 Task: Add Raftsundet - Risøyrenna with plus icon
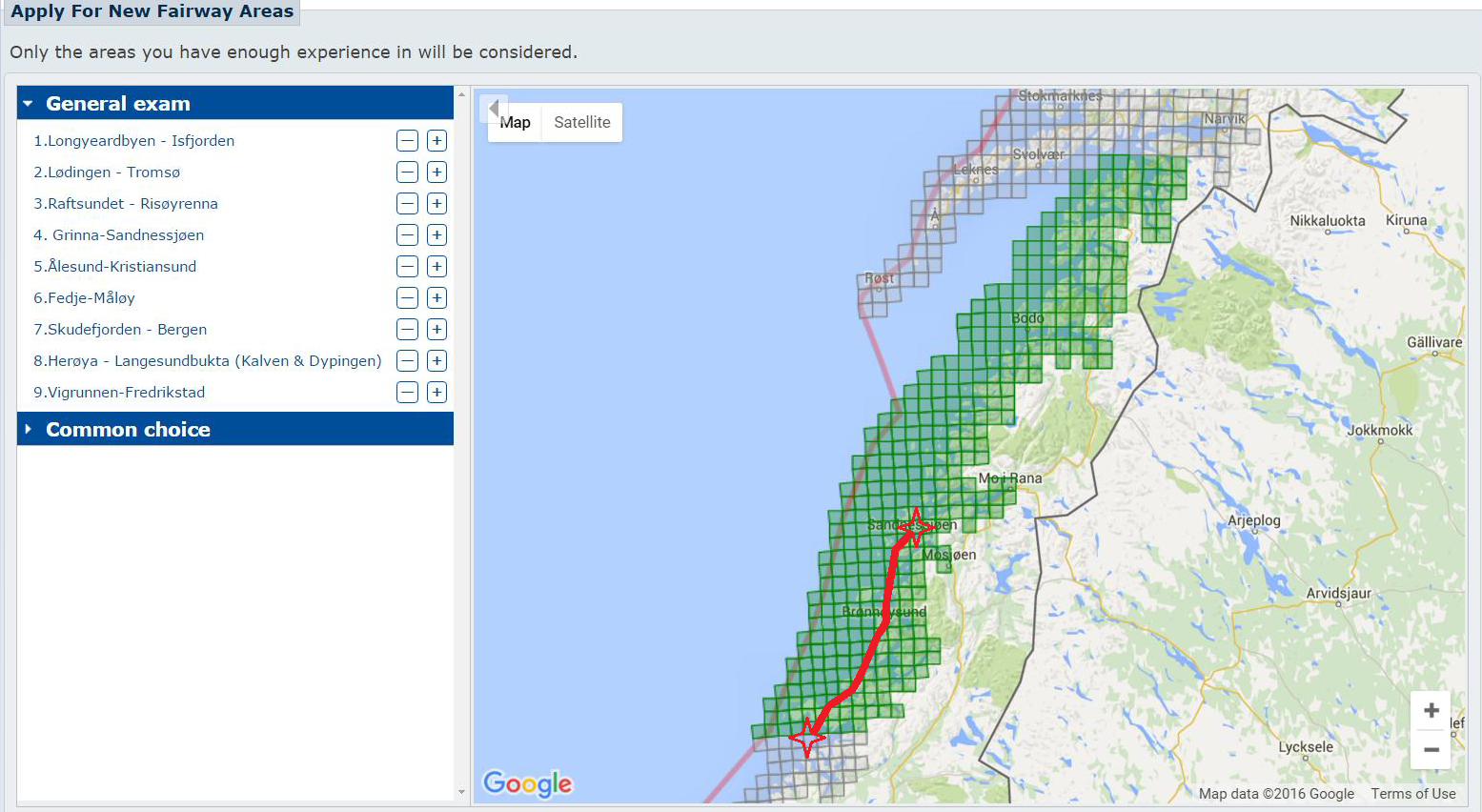pos(436,204)
